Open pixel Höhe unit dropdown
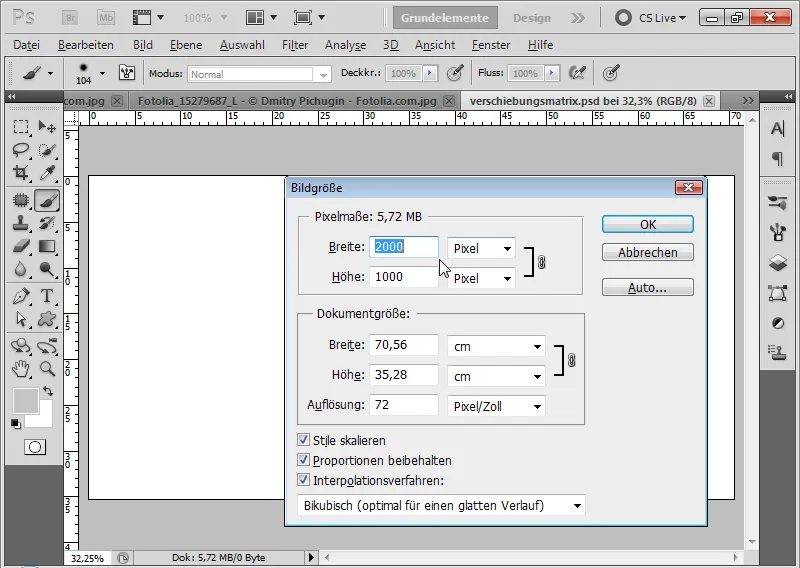 point(481,278)
